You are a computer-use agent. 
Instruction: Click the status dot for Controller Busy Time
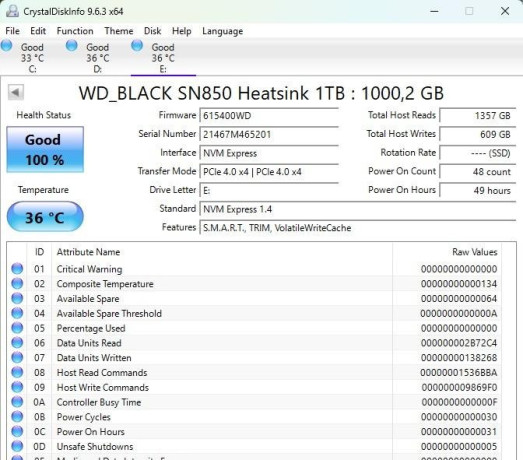[x=17, y=402]
